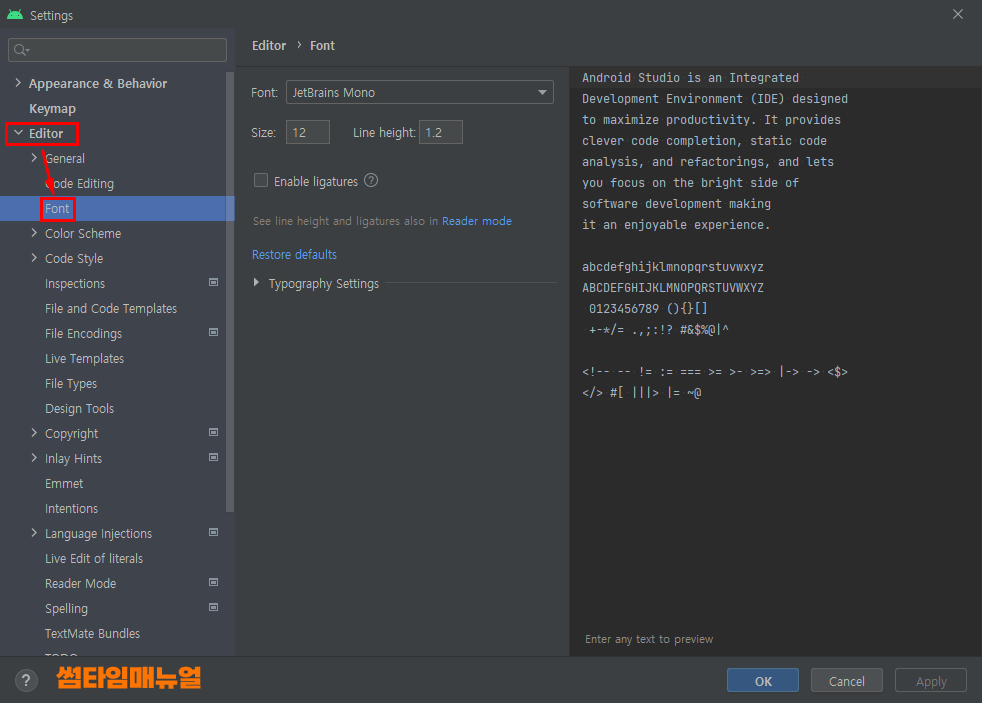Collapse the Editor tree node
982x703 pixels.
click(x=18, y=133)
